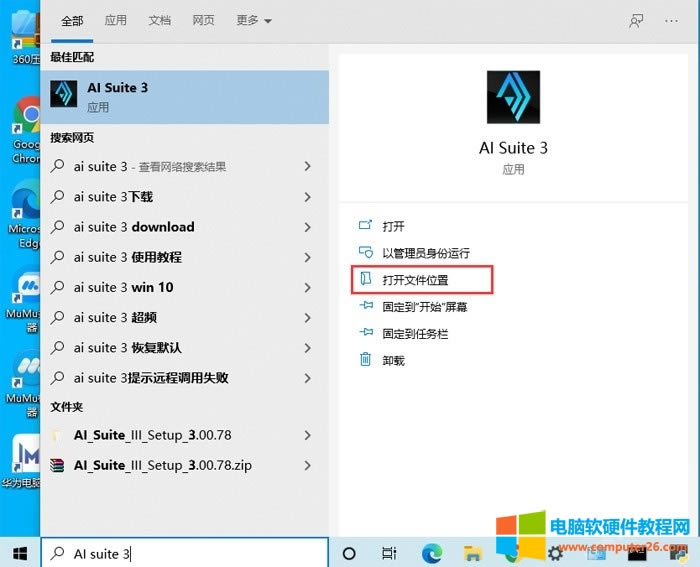Click 打开 to launch the app
Screen dimensions: 700x567
click(393, 226)
